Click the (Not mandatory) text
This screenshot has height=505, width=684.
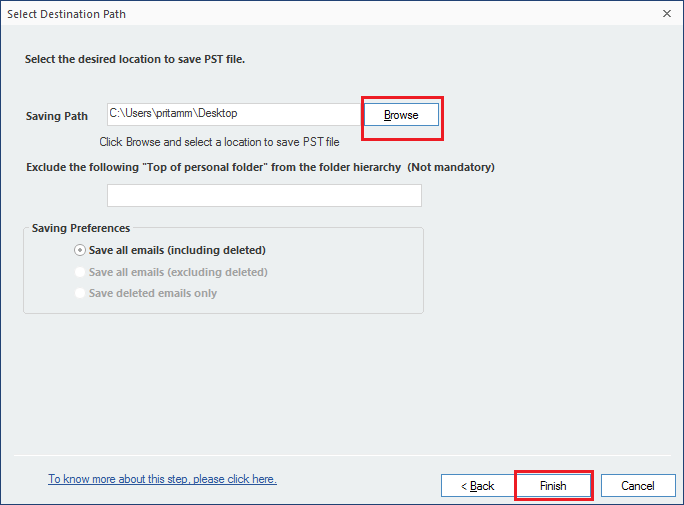(451, 167)
